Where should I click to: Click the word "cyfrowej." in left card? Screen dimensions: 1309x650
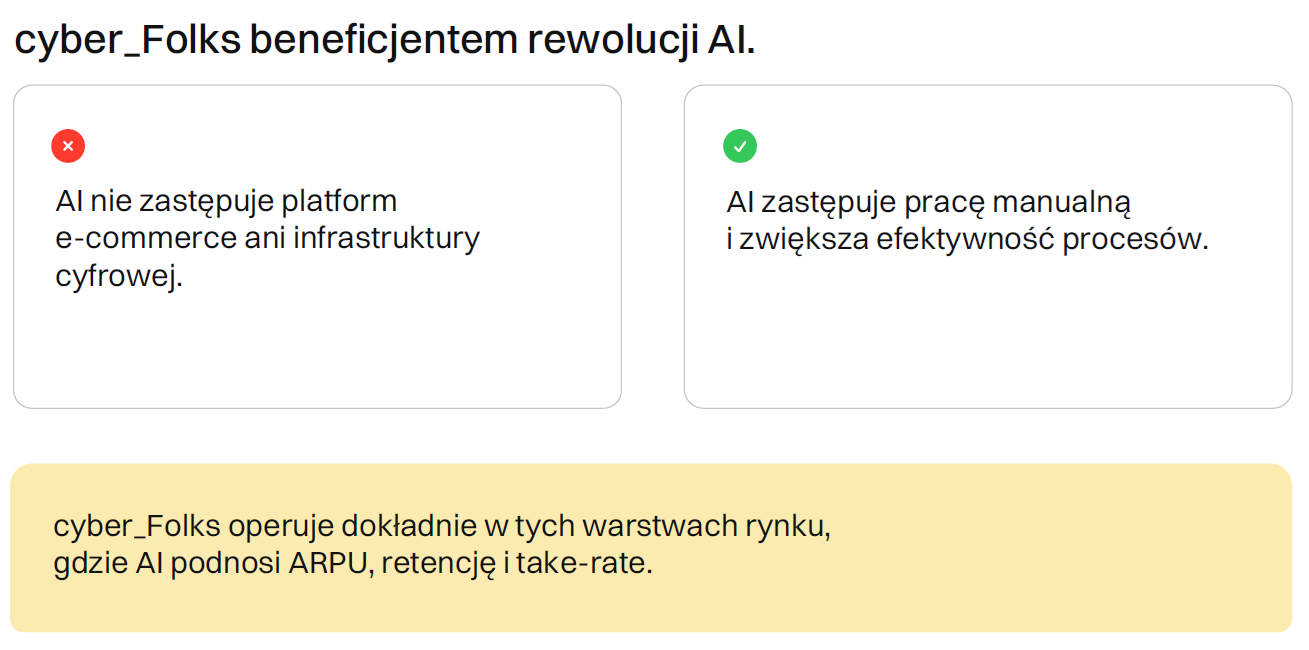[x=119, y=276]
